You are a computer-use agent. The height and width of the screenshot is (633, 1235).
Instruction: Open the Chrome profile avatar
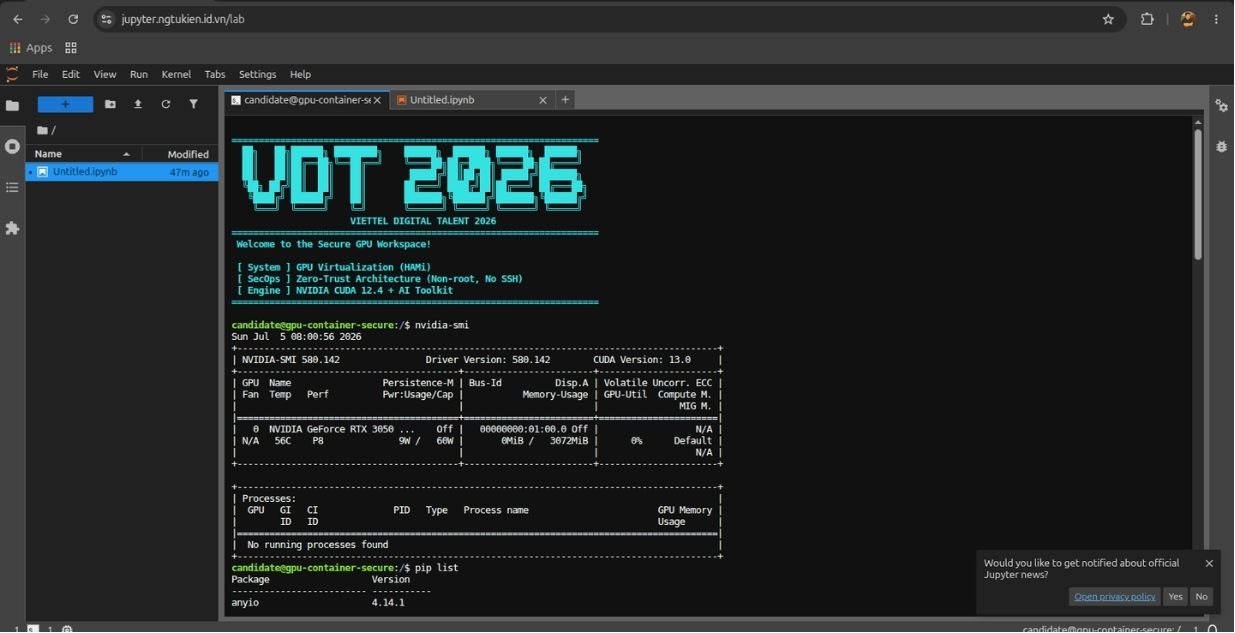pos(1188,19)
